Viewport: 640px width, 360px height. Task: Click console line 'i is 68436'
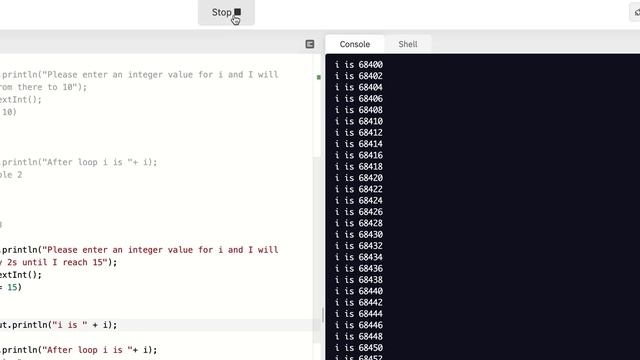pos(359,269)
